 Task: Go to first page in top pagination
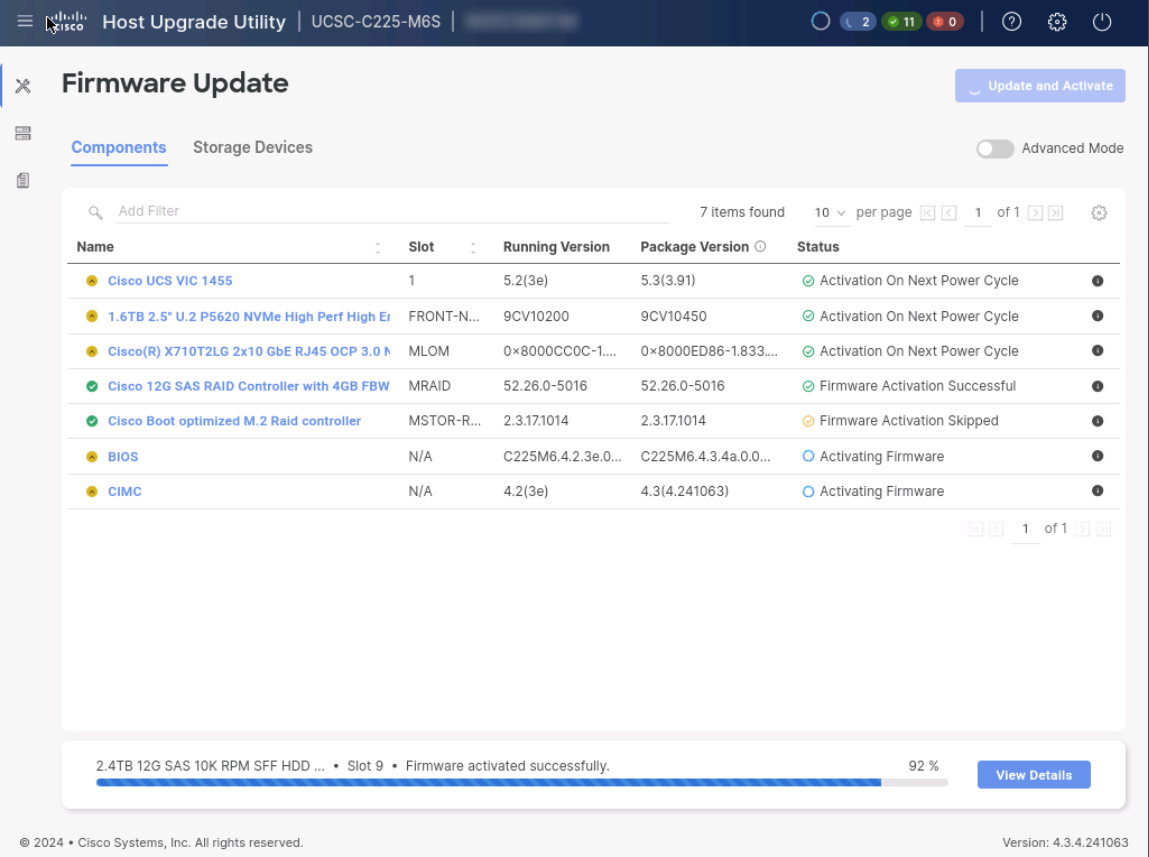coord(928,212)
